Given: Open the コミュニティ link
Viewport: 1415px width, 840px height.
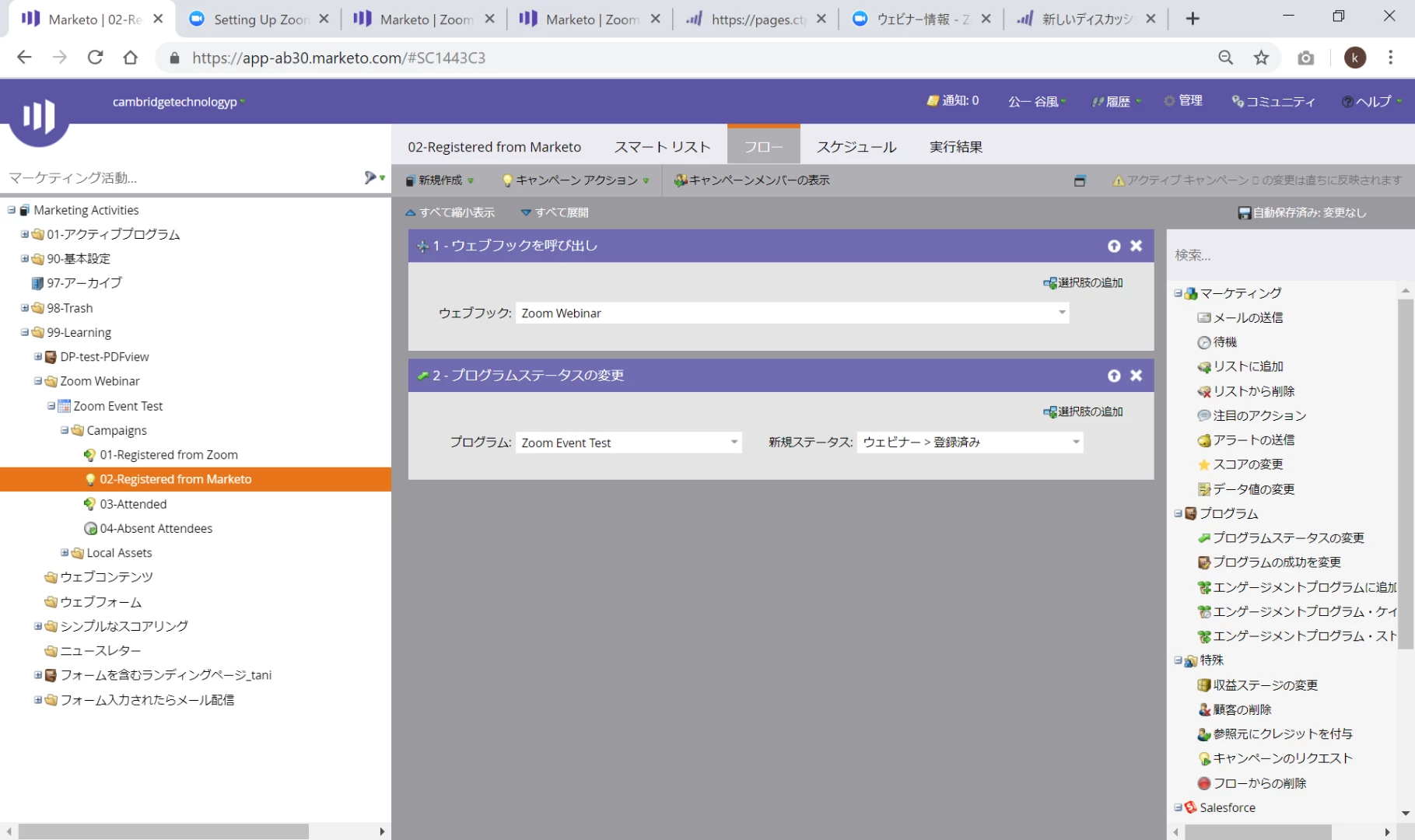Looking at the screenshot, I should [1273, 102].
